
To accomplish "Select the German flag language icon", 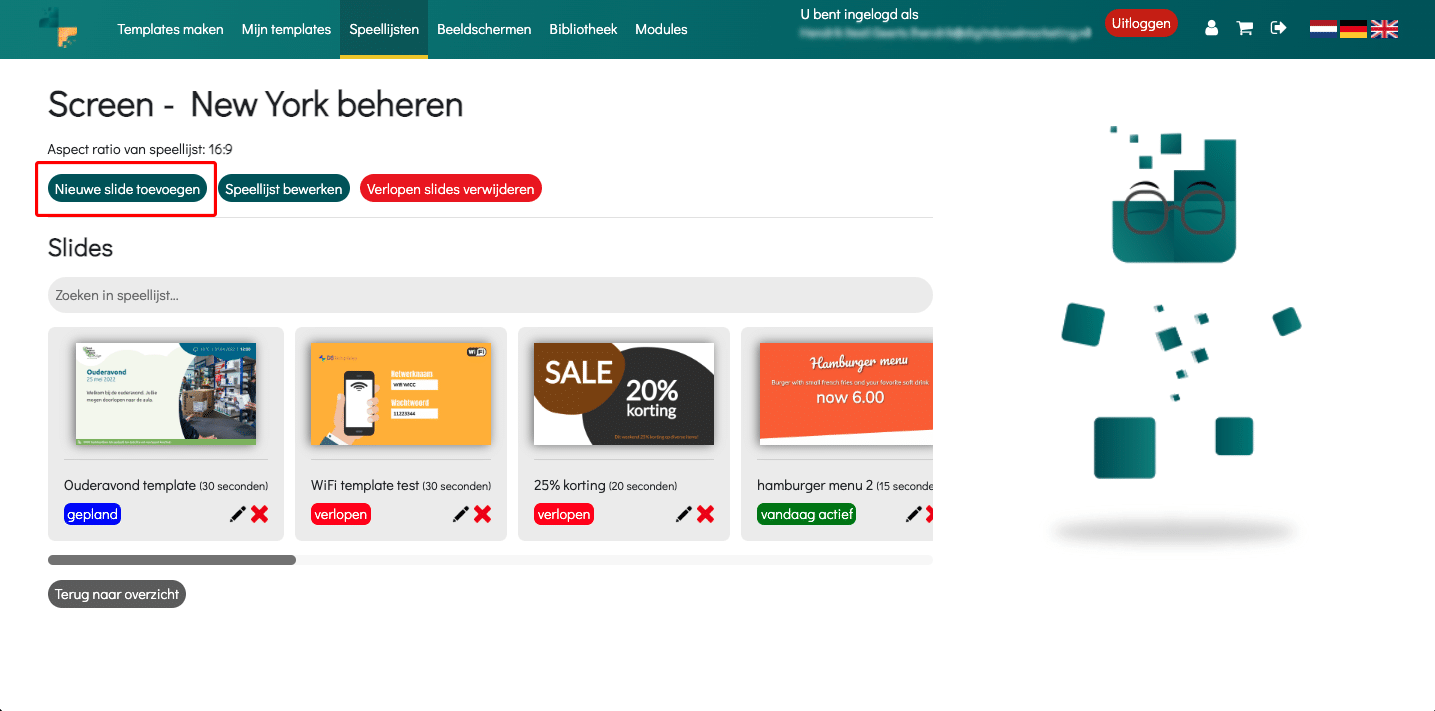I will pos(1353,29).
